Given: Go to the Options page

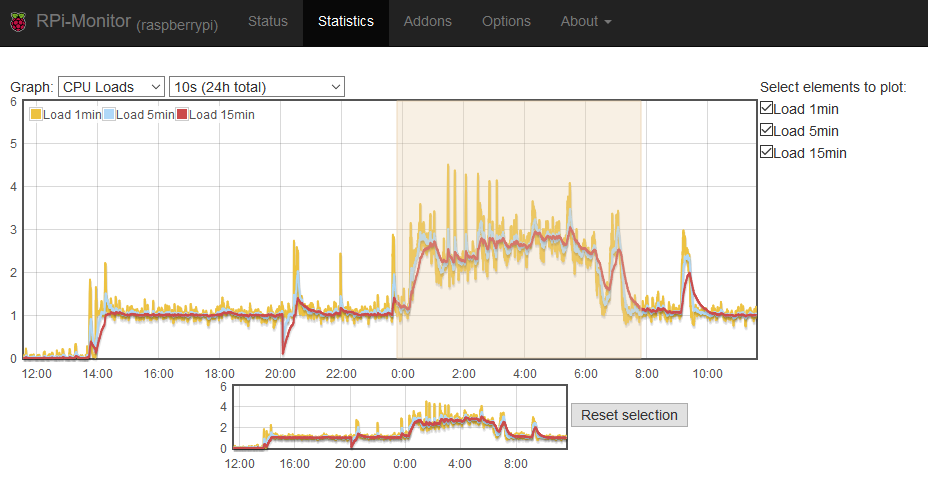Looking at the screenshot, I should 506,21.
